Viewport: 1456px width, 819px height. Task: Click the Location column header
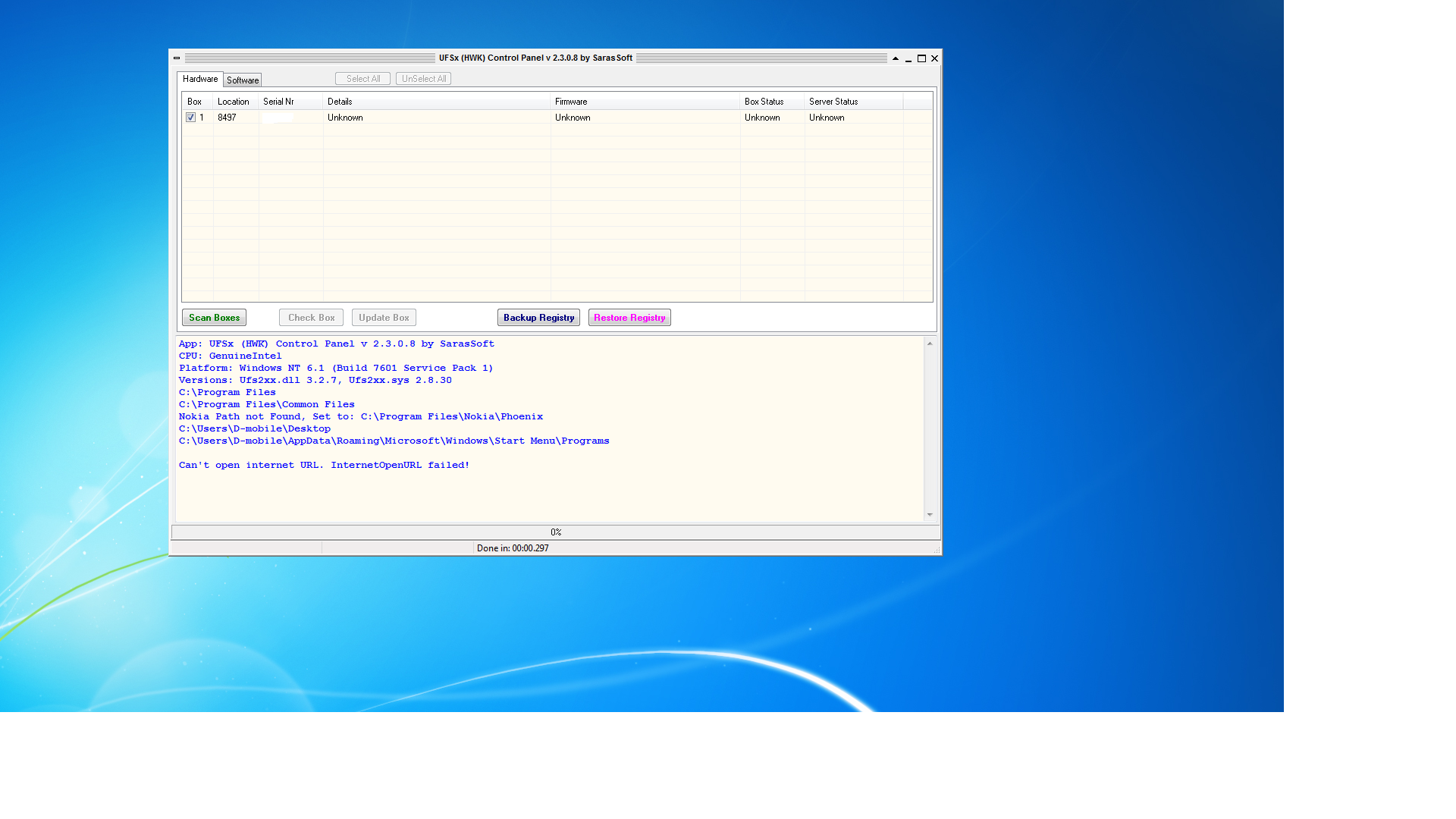(x=236, y=102)
